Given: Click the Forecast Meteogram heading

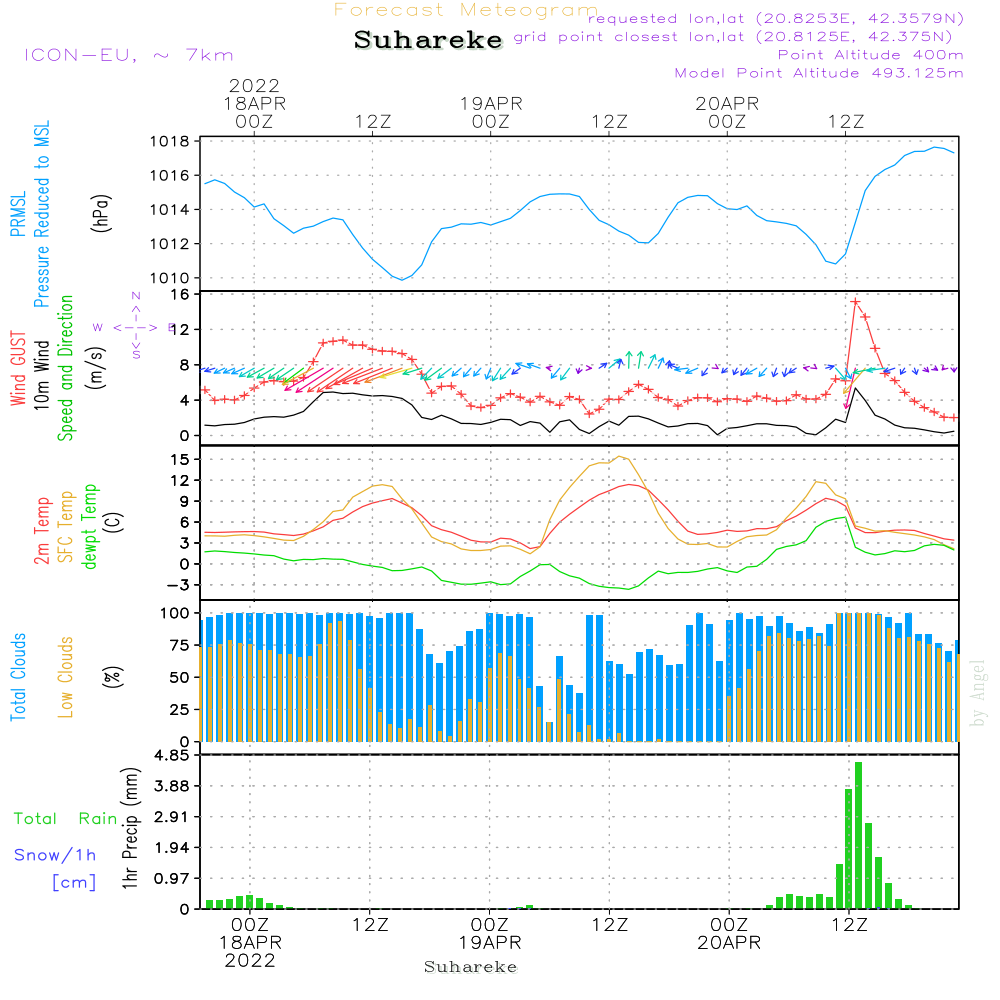Looking at the screenshot, I should point(466,10).
